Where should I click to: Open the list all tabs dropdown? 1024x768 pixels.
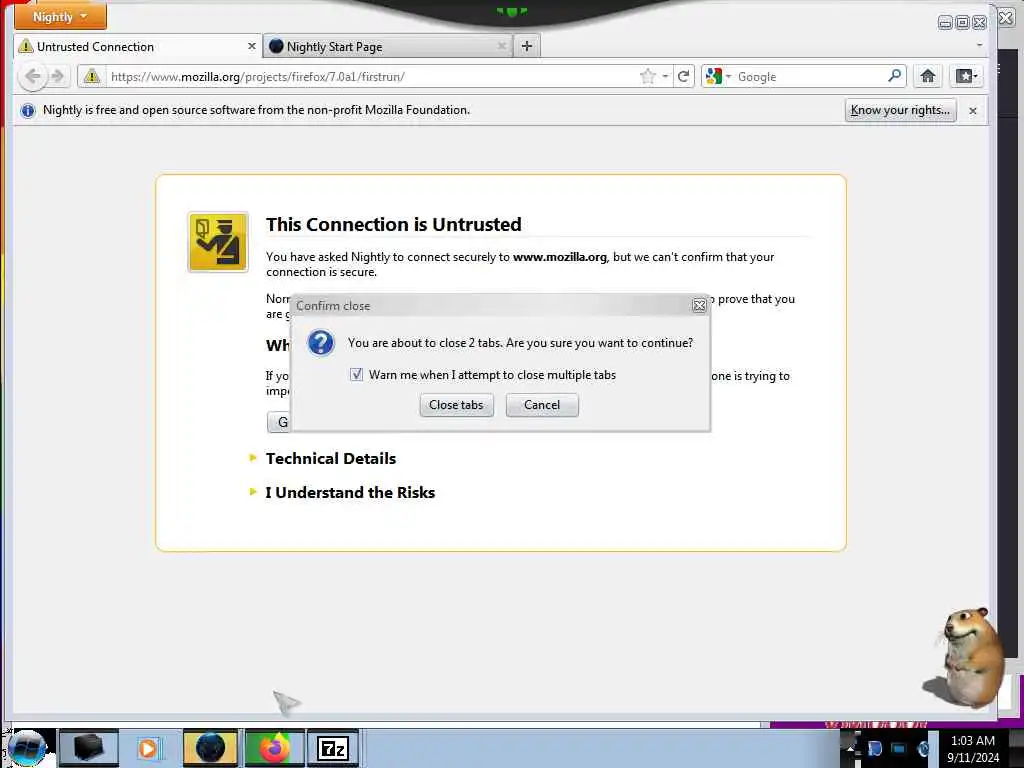coord(979,46)
